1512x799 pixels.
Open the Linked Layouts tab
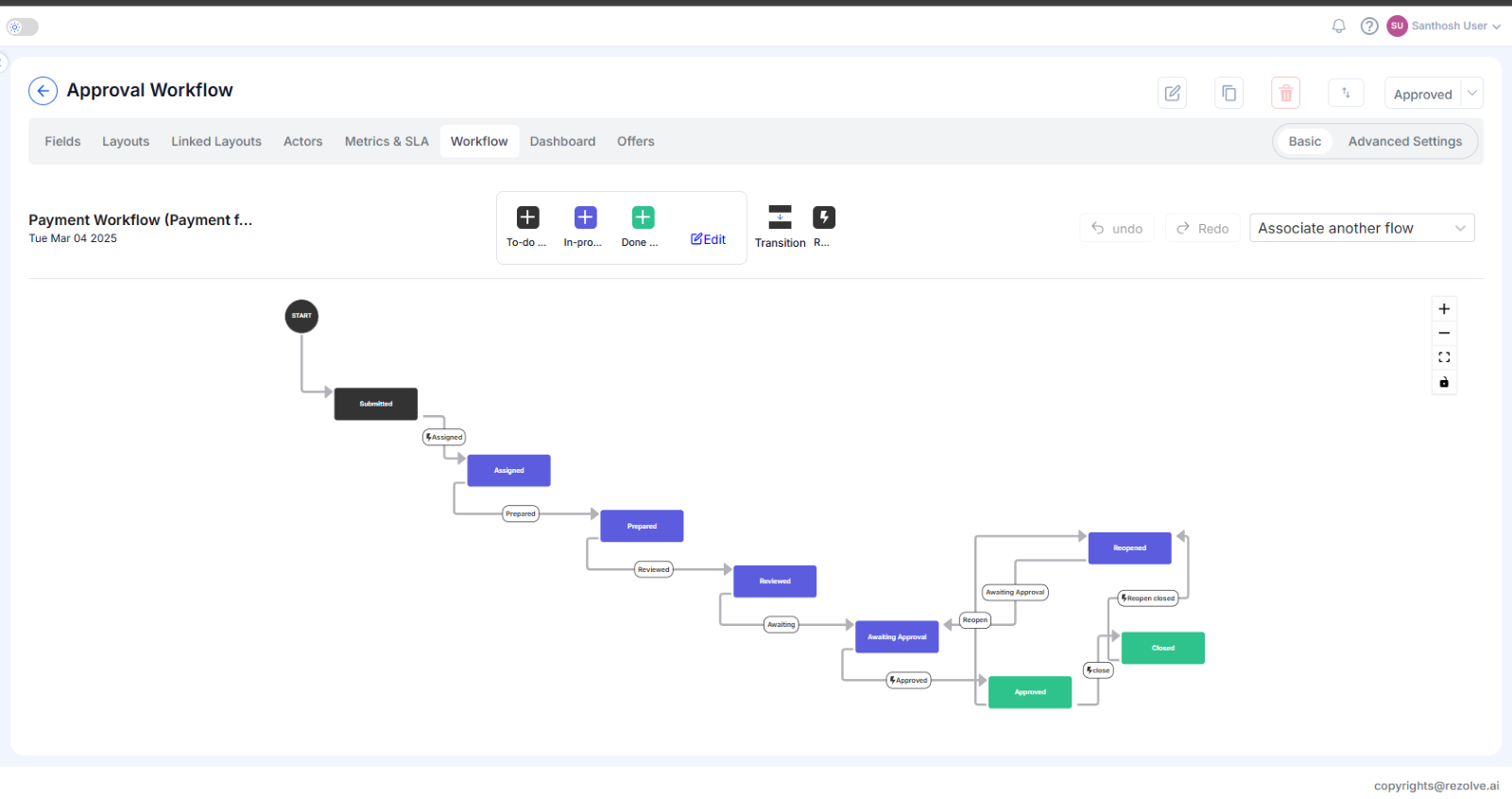tap(216, 141)
